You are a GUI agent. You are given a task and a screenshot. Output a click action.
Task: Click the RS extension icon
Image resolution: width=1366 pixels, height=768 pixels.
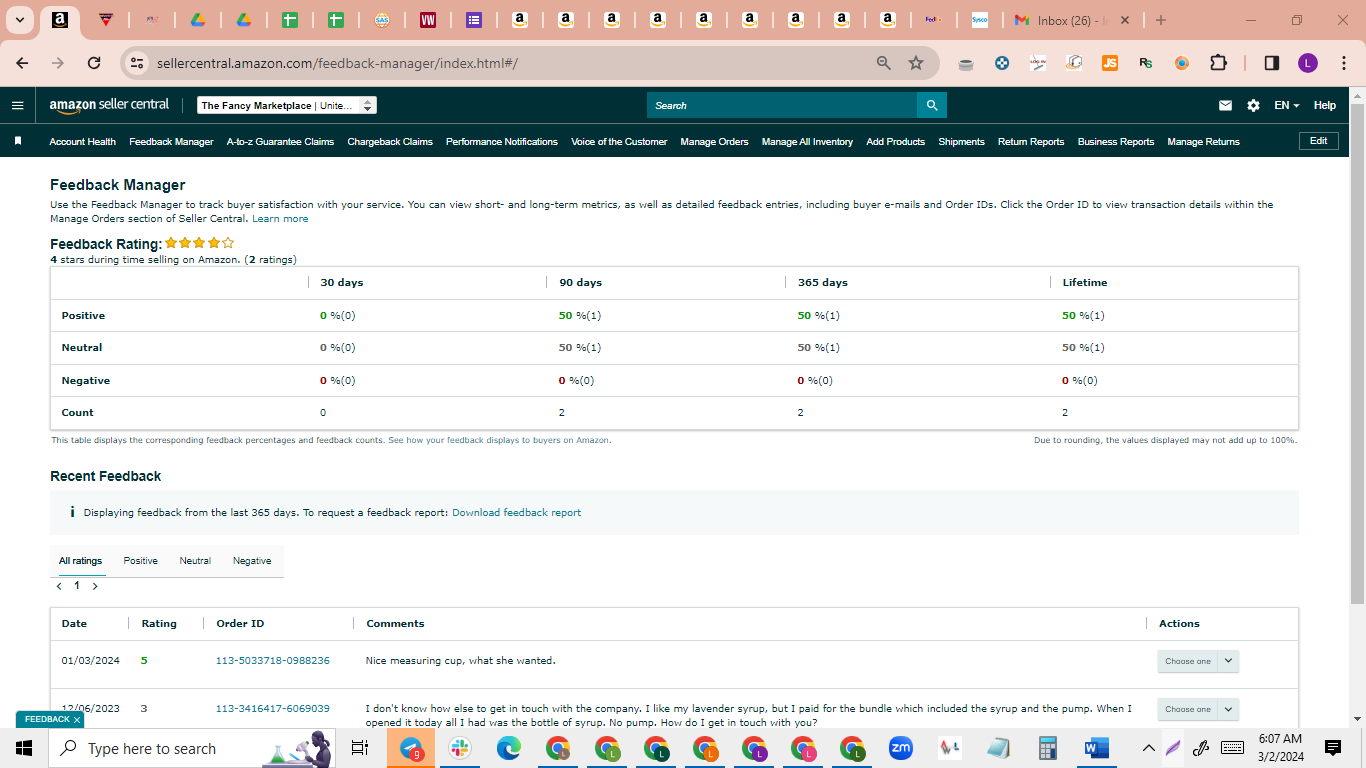[x=1146, y=63]
